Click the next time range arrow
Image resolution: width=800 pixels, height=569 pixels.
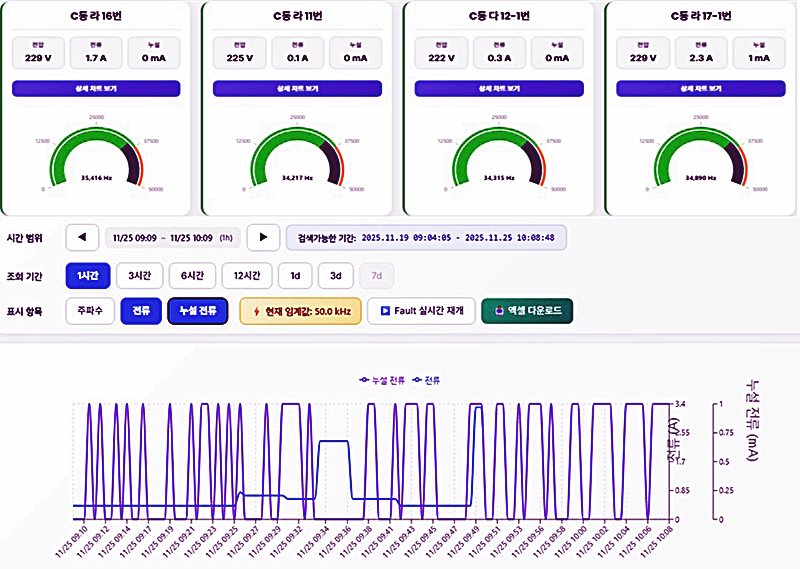click(x=262, y=237)
